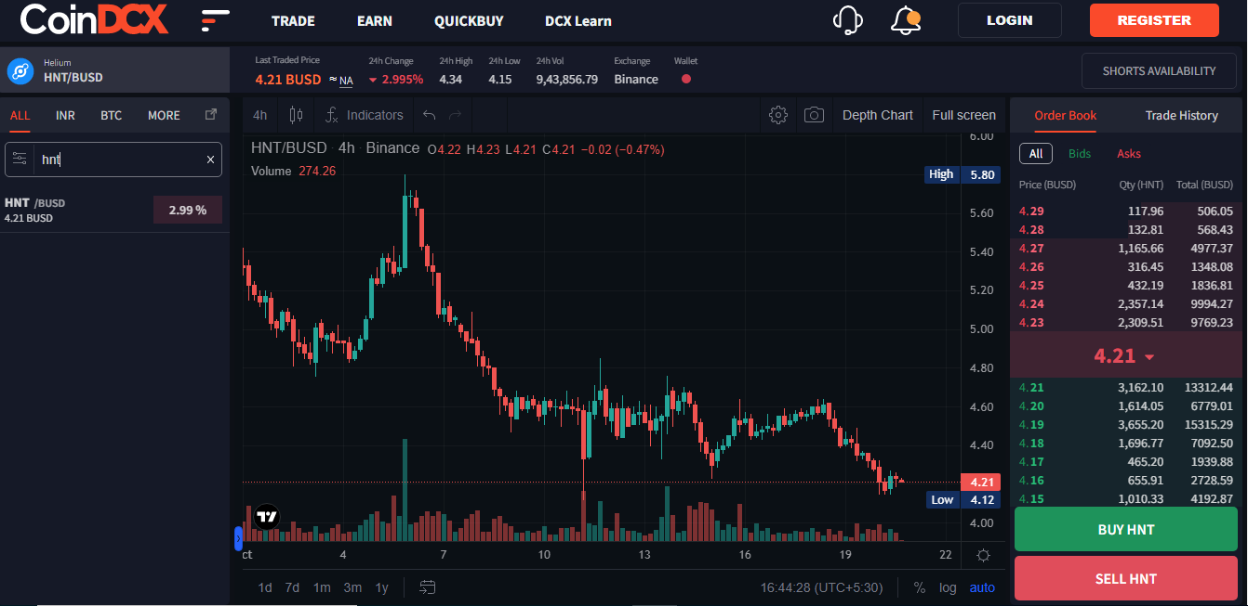Open the hamburger menu next to the logo

click(x=215, y=20)
